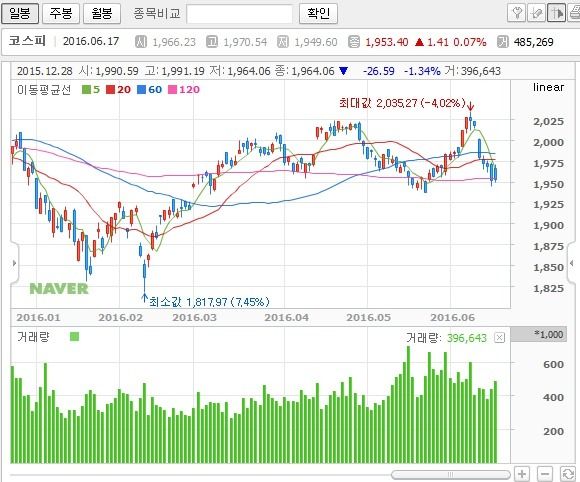This screenshot has height=482, width=580.
Task: Toggle the 5-day moving average swatch
Action: pyautogui.click(x=86, y=90)
